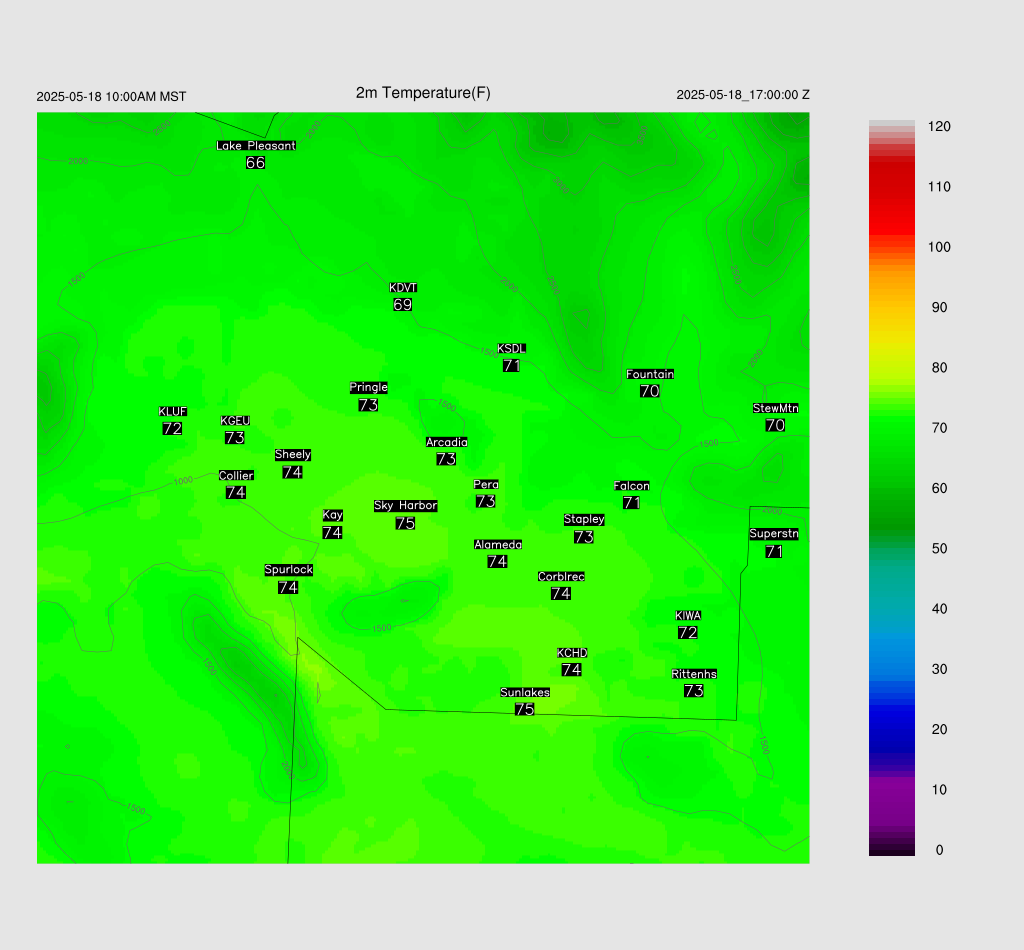This screenshot has width=1024, height=950.
Task: Select the Stapley station label
Action: [584, 520]
